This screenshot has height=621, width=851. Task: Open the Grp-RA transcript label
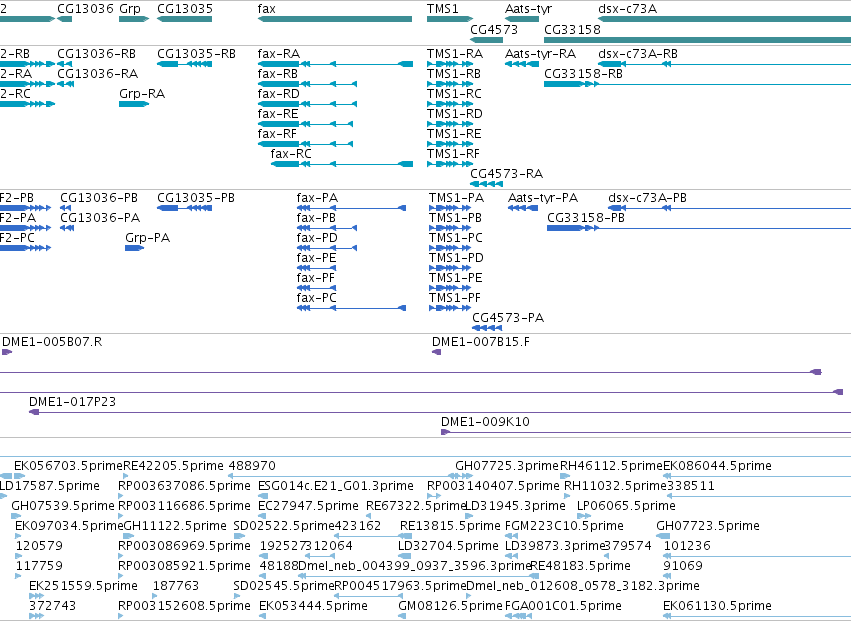[x=142, y=94]
